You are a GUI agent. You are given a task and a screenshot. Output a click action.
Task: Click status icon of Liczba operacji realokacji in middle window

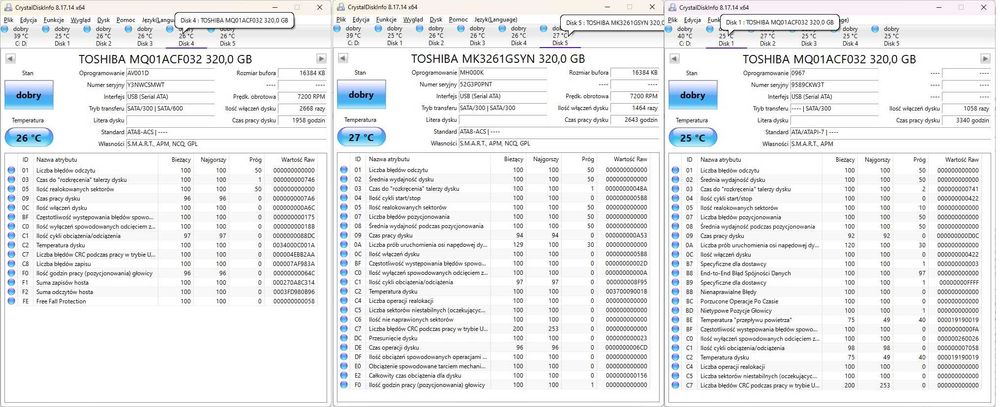tap(344, 301)
